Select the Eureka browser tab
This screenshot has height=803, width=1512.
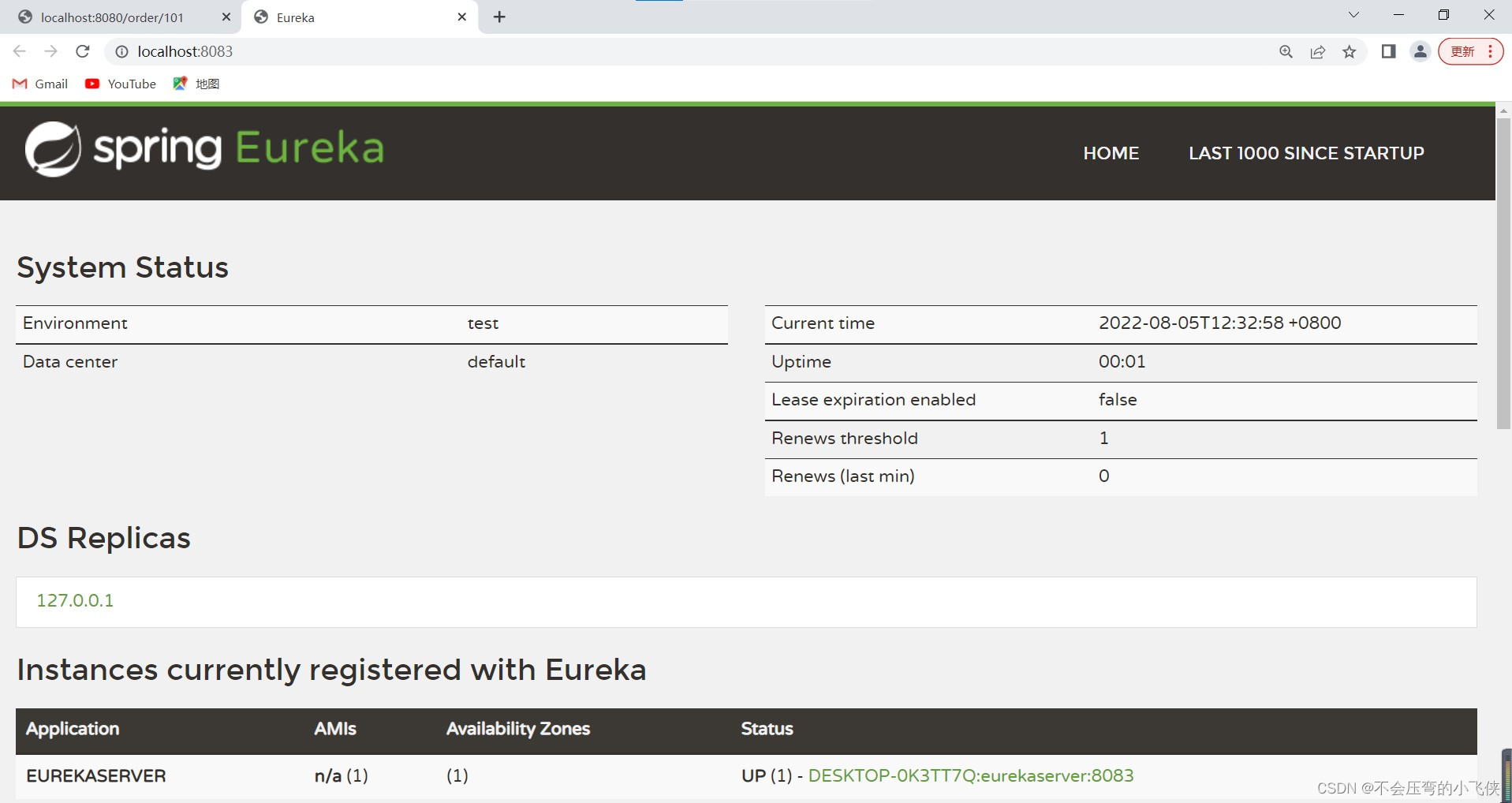(360, 17)
